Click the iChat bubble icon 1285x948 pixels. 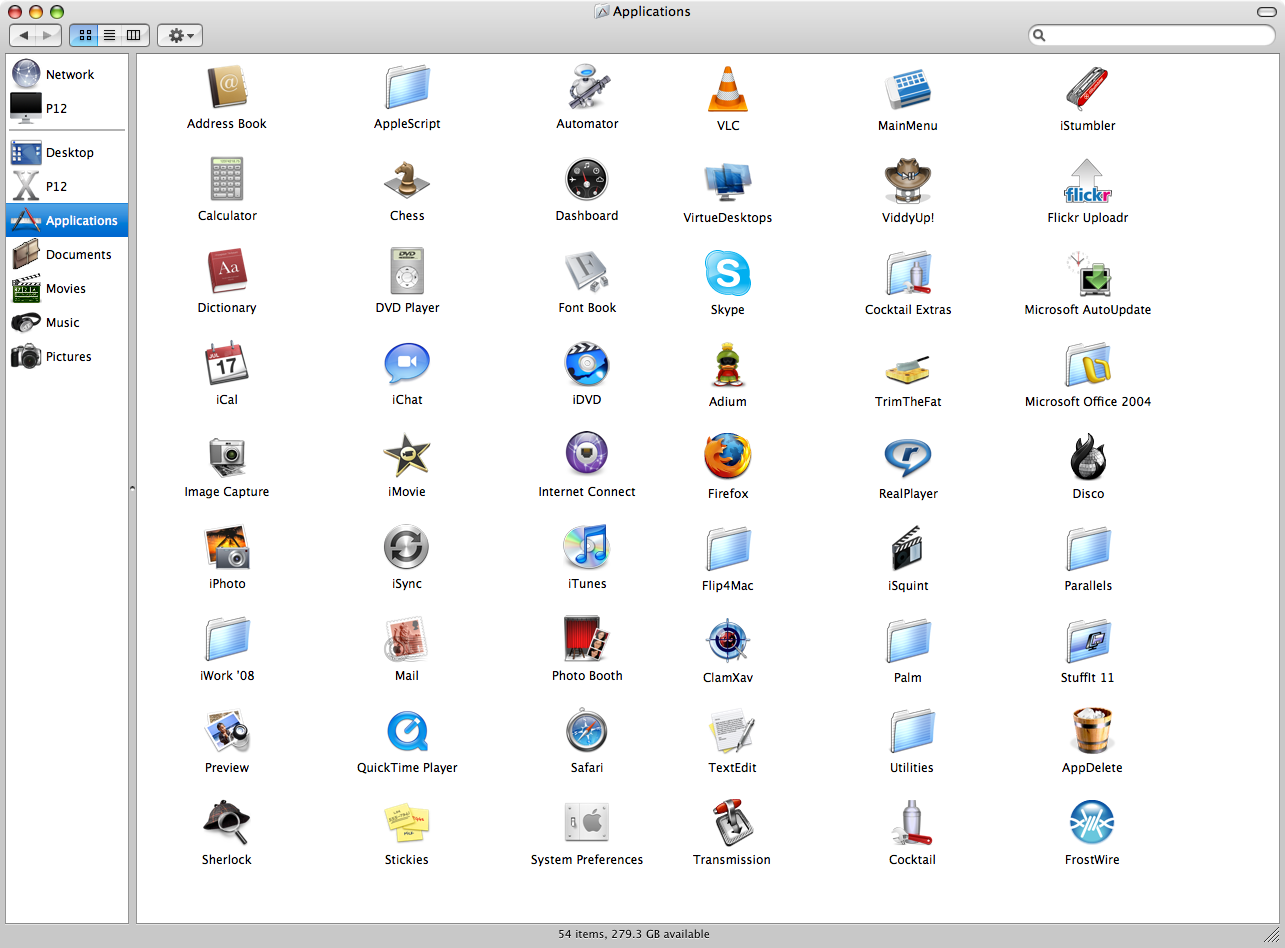click(x=407, y=364)
